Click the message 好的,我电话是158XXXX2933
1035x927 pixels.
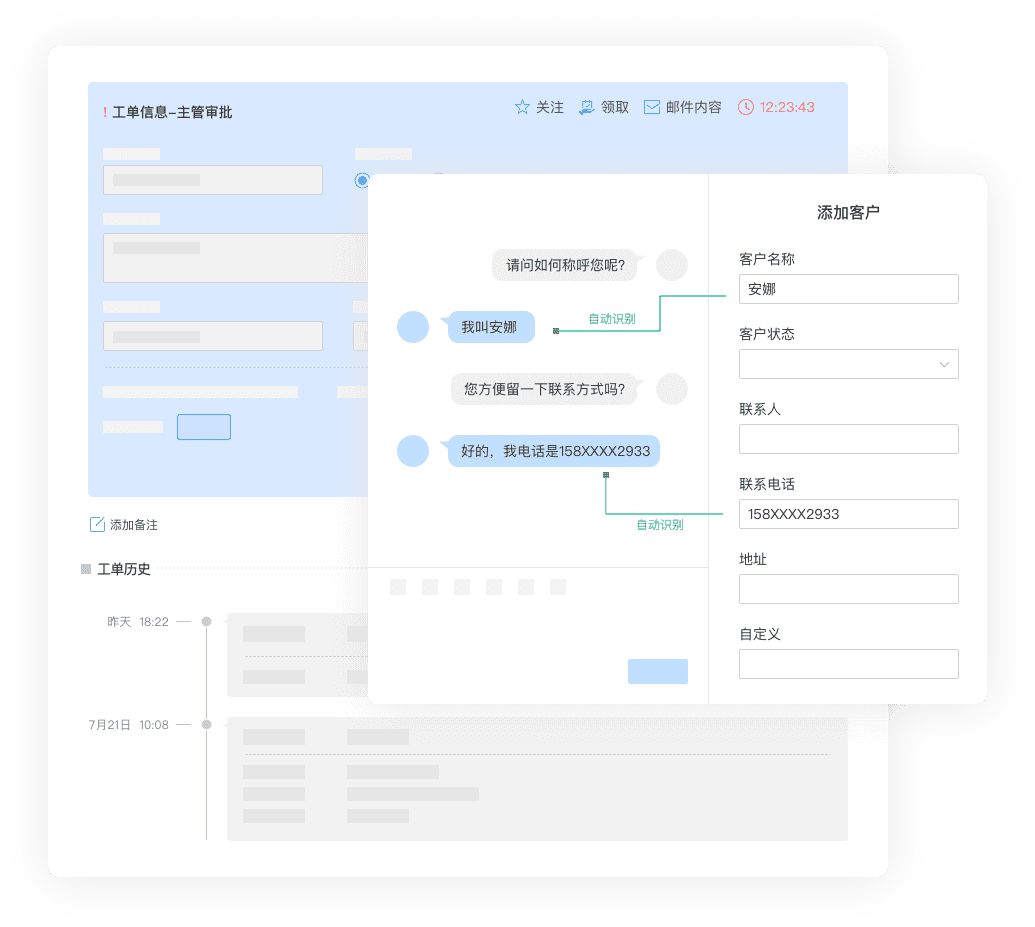pos(554,451)
